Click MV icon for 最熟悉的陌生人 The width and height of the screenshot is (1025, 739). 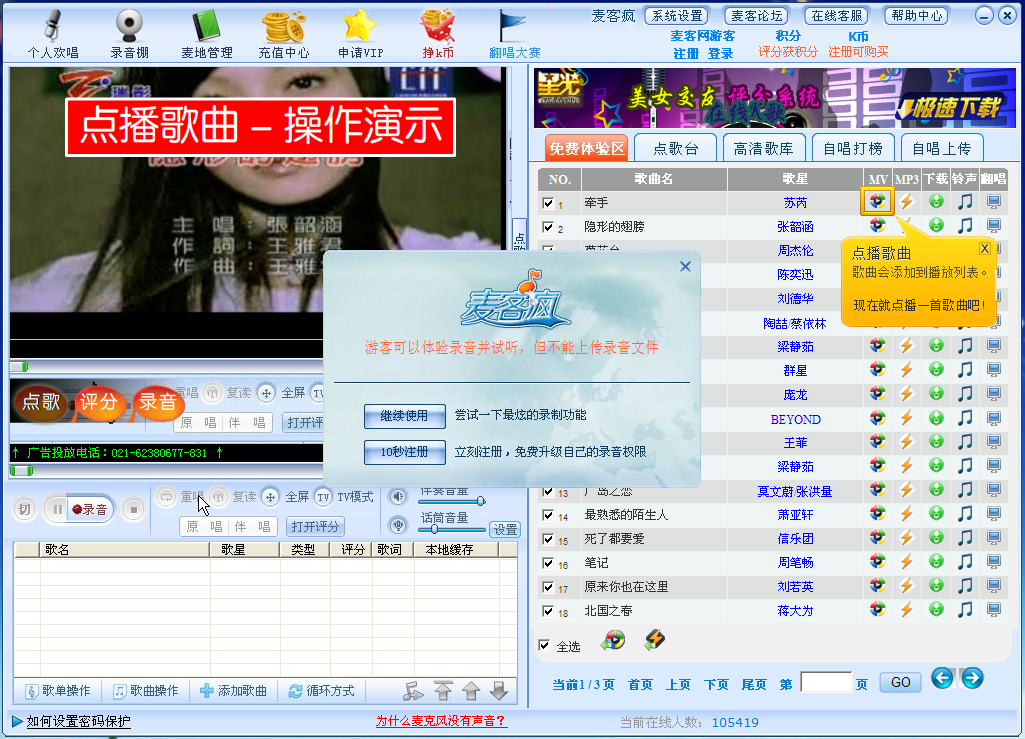[x=877, y=514]
